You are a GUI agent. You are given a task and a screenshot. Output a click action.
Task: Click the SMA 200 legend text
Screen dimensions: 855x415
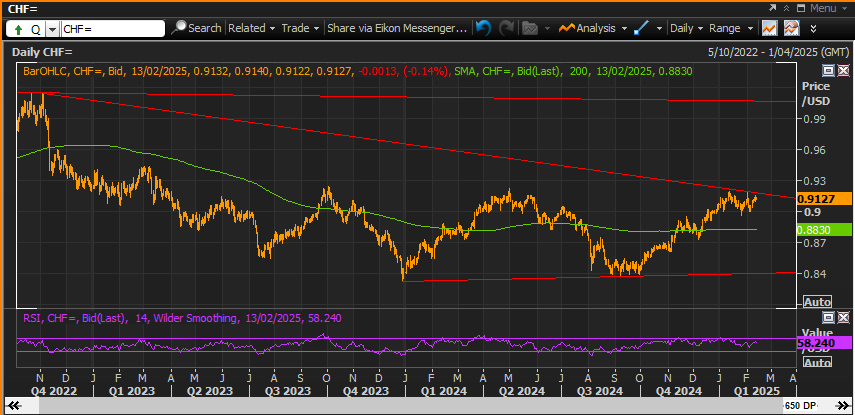tap(571, 71)
